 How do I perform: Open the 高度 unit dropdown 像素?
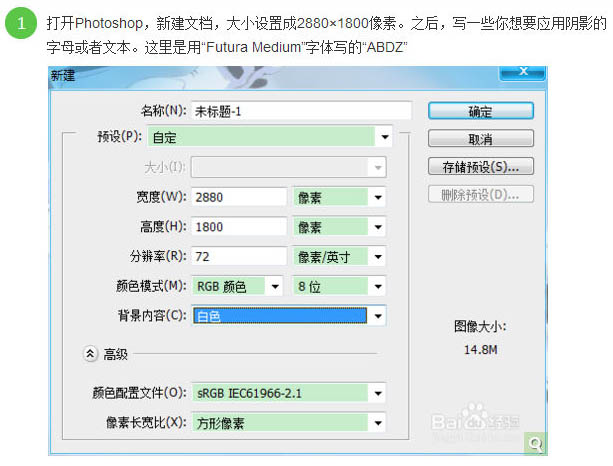(x=339, y=227)
